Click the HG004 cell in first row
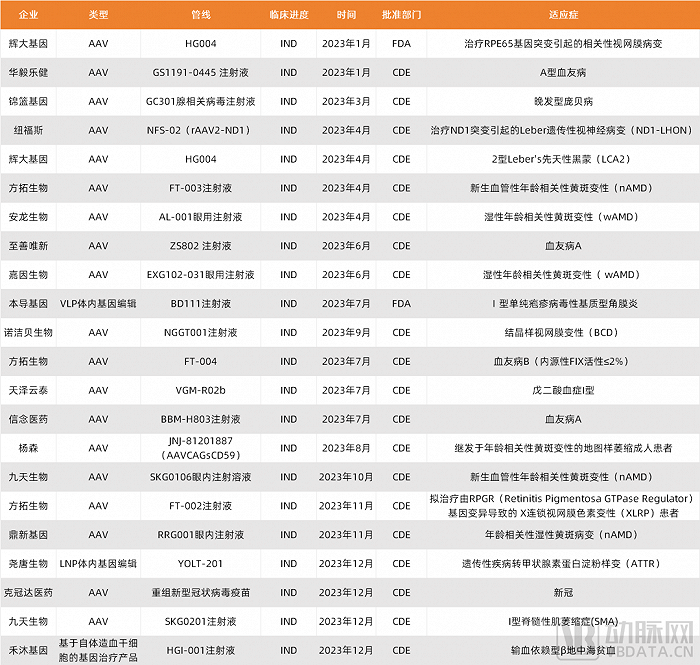The height and width of the screenshot is (665, 700). pos(200,44)
